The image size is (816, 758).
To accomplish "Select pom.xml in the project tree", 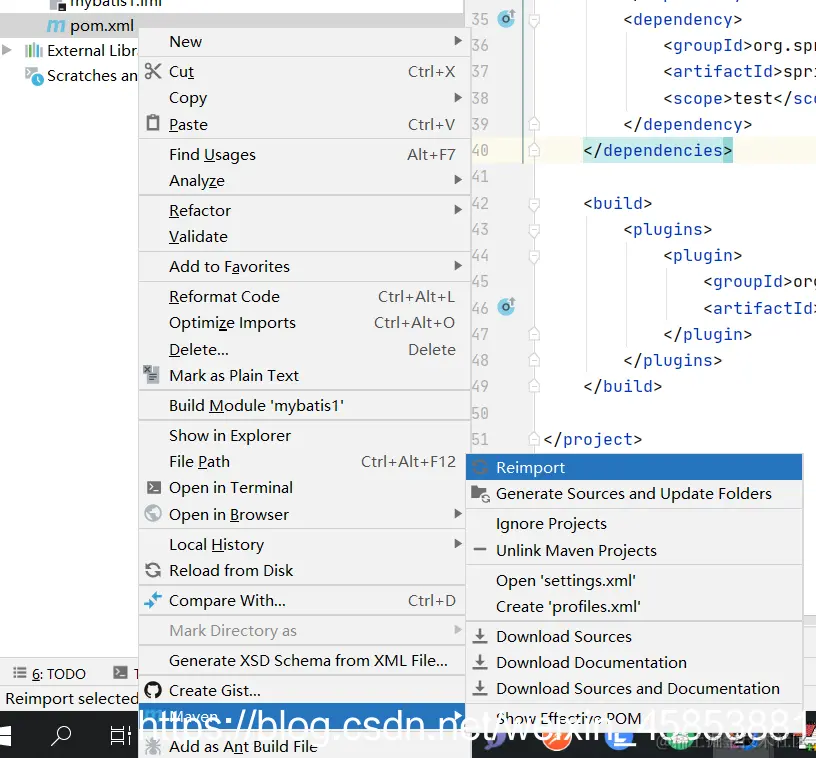I will (101, 25).
